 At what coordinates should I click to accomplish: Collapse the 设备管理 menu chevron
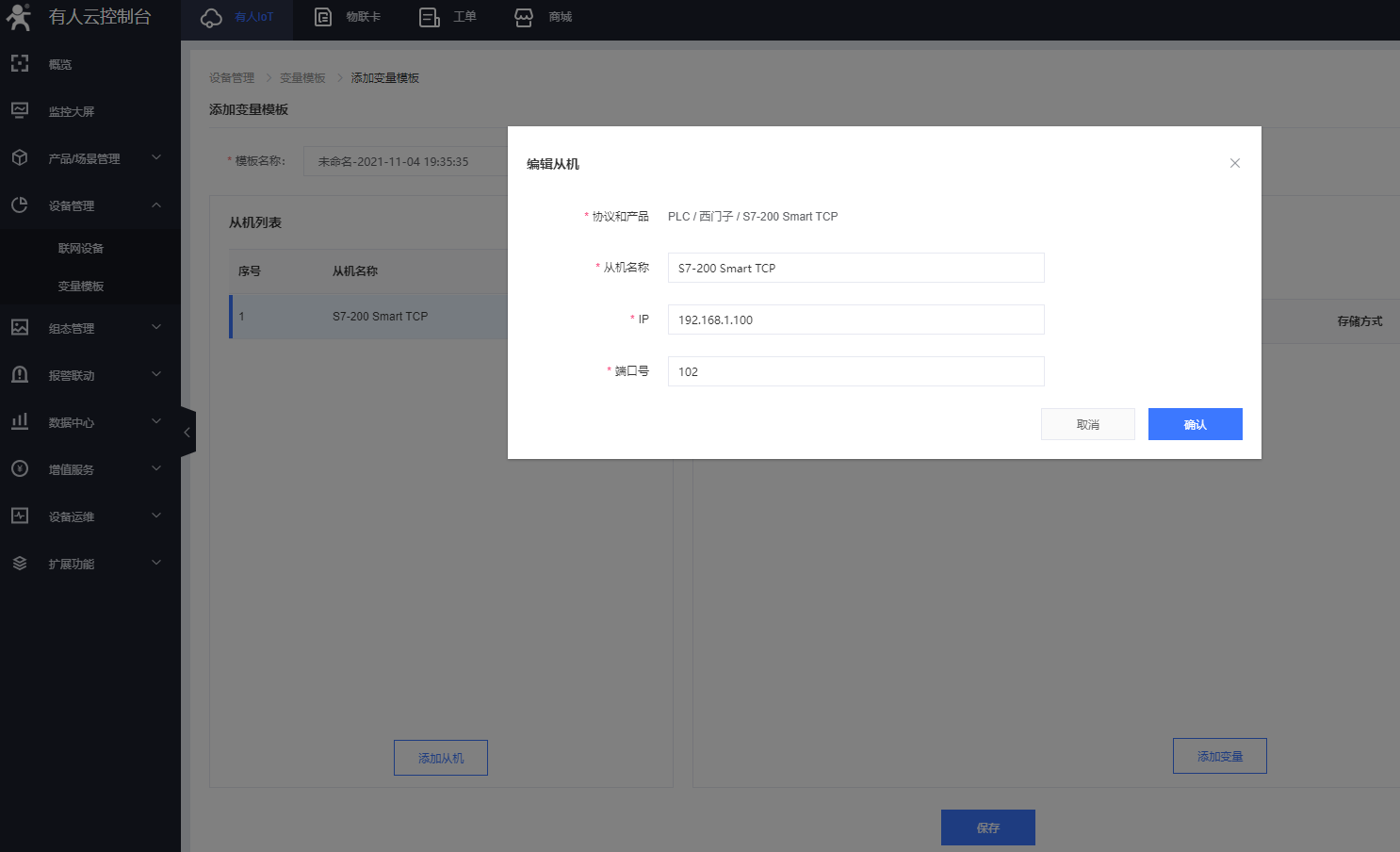156,205
